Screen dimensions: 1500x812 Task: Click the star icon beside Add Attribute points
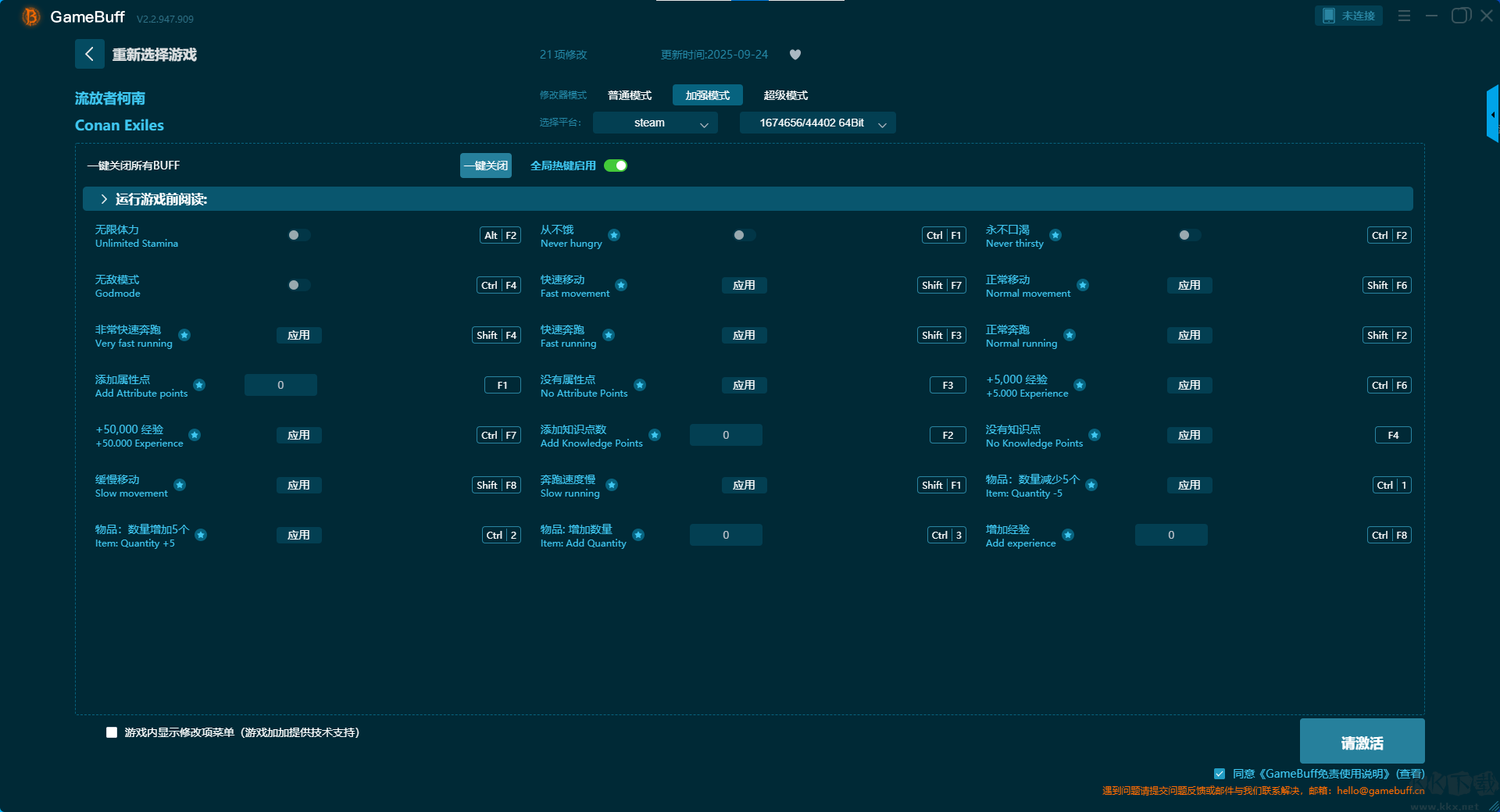point(199,385)
